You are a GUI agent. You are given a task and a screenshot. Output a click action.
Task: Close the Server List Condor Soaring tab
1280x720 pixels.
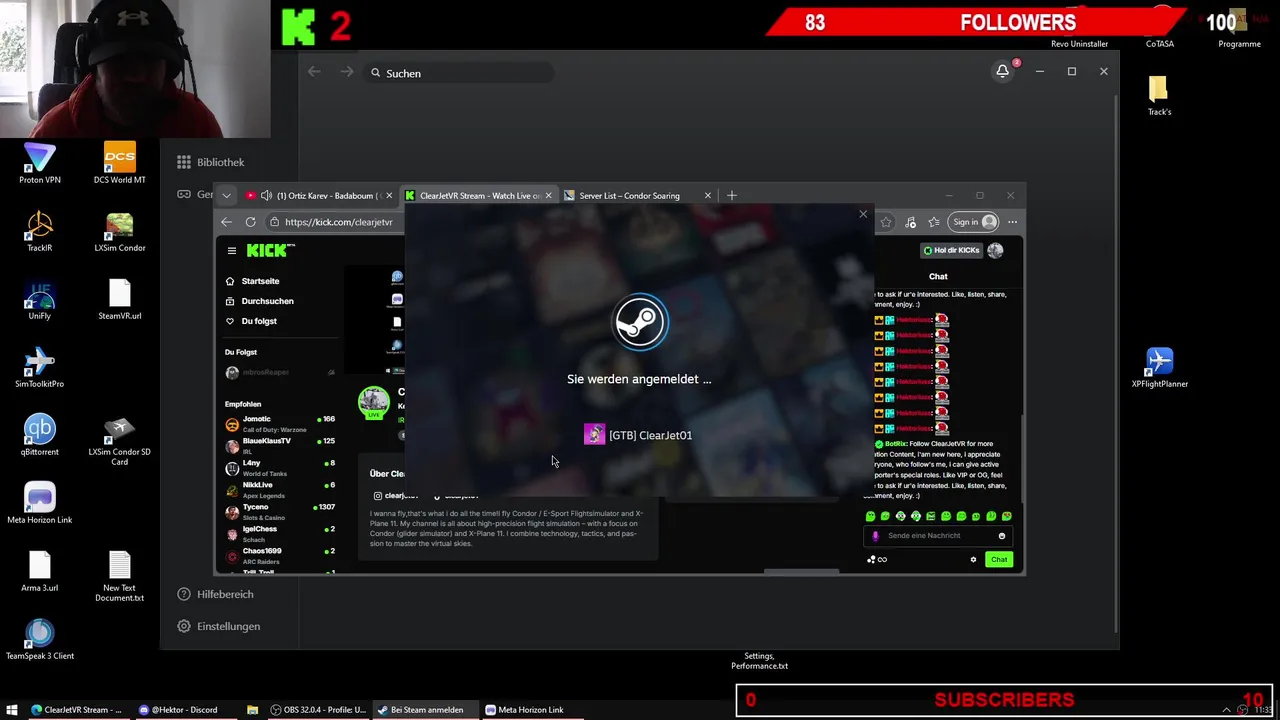point(707,195)
